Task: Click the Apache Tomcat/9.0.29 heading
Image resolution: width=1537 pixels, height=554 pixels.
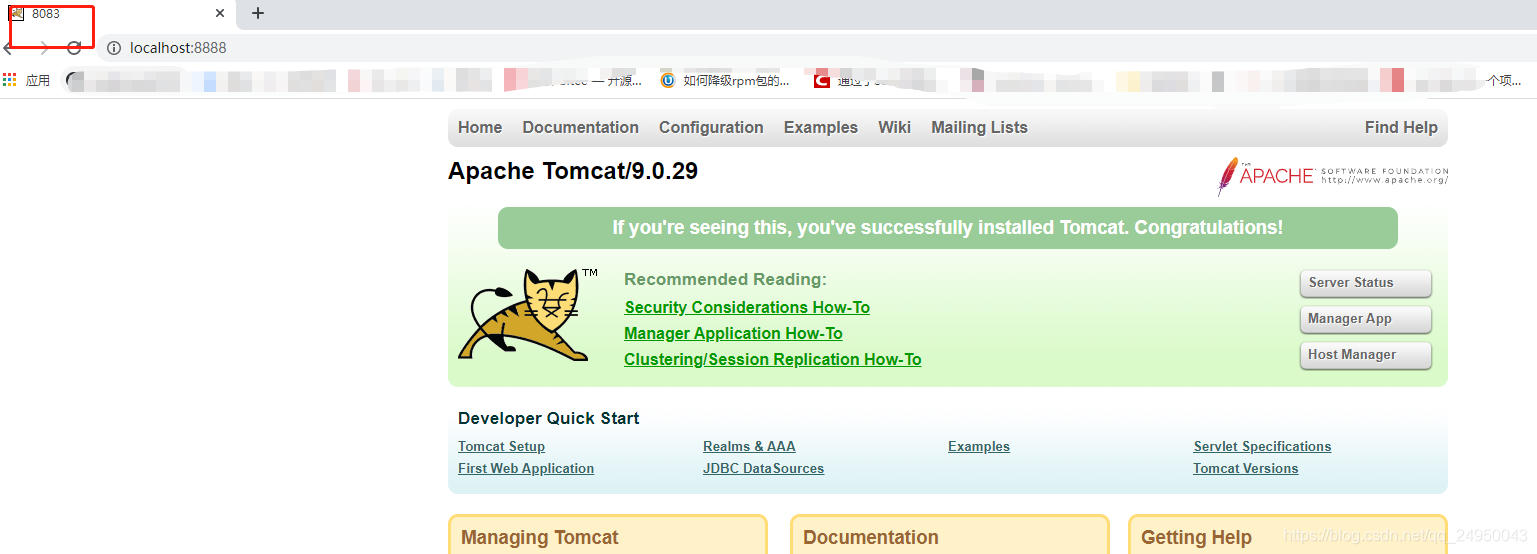Action: (573, 171)
